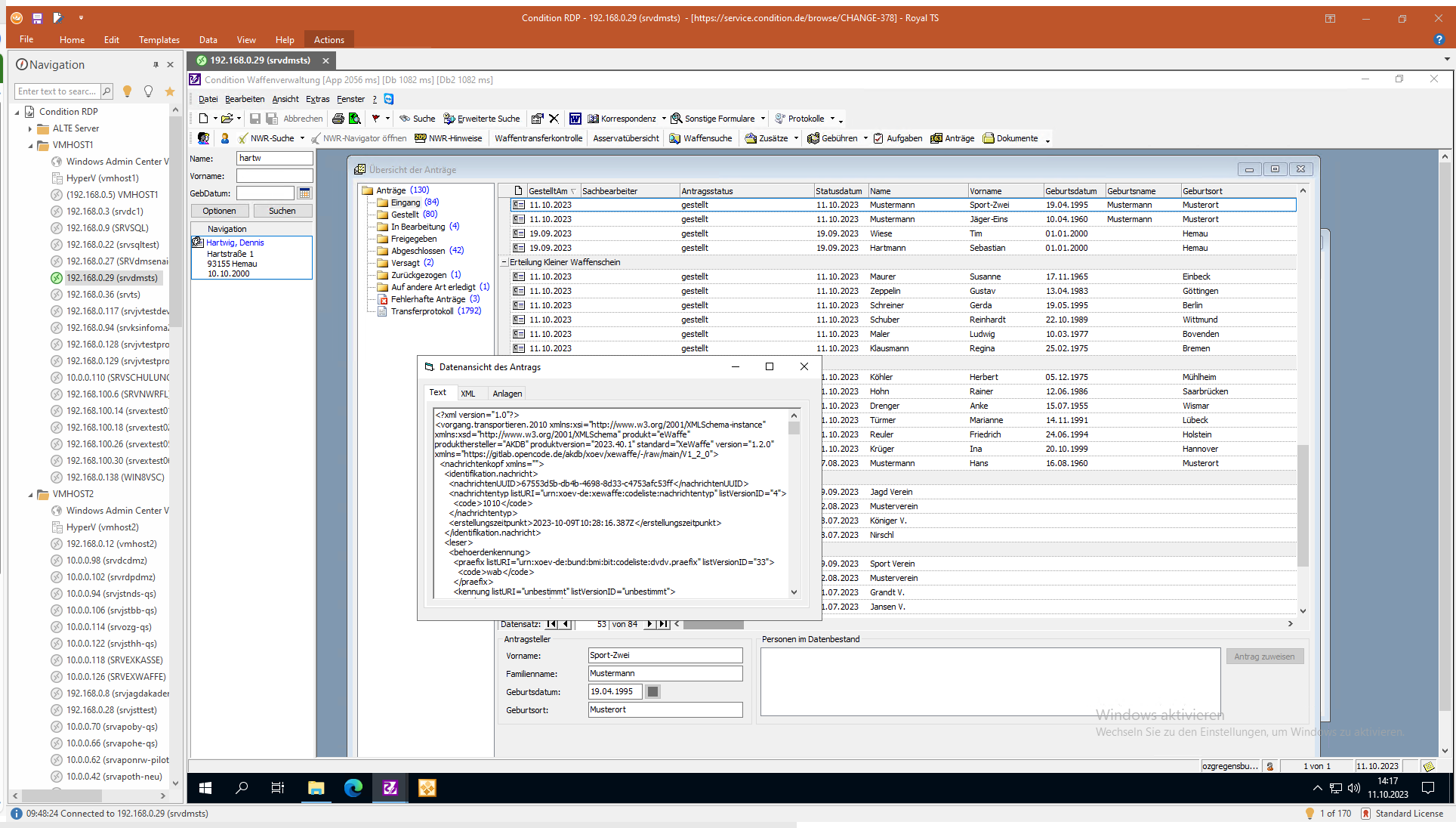This screenshot has height=828, width=1456.
Task: Open File Explorer in Windows taskbar
Action: (316, 788)
